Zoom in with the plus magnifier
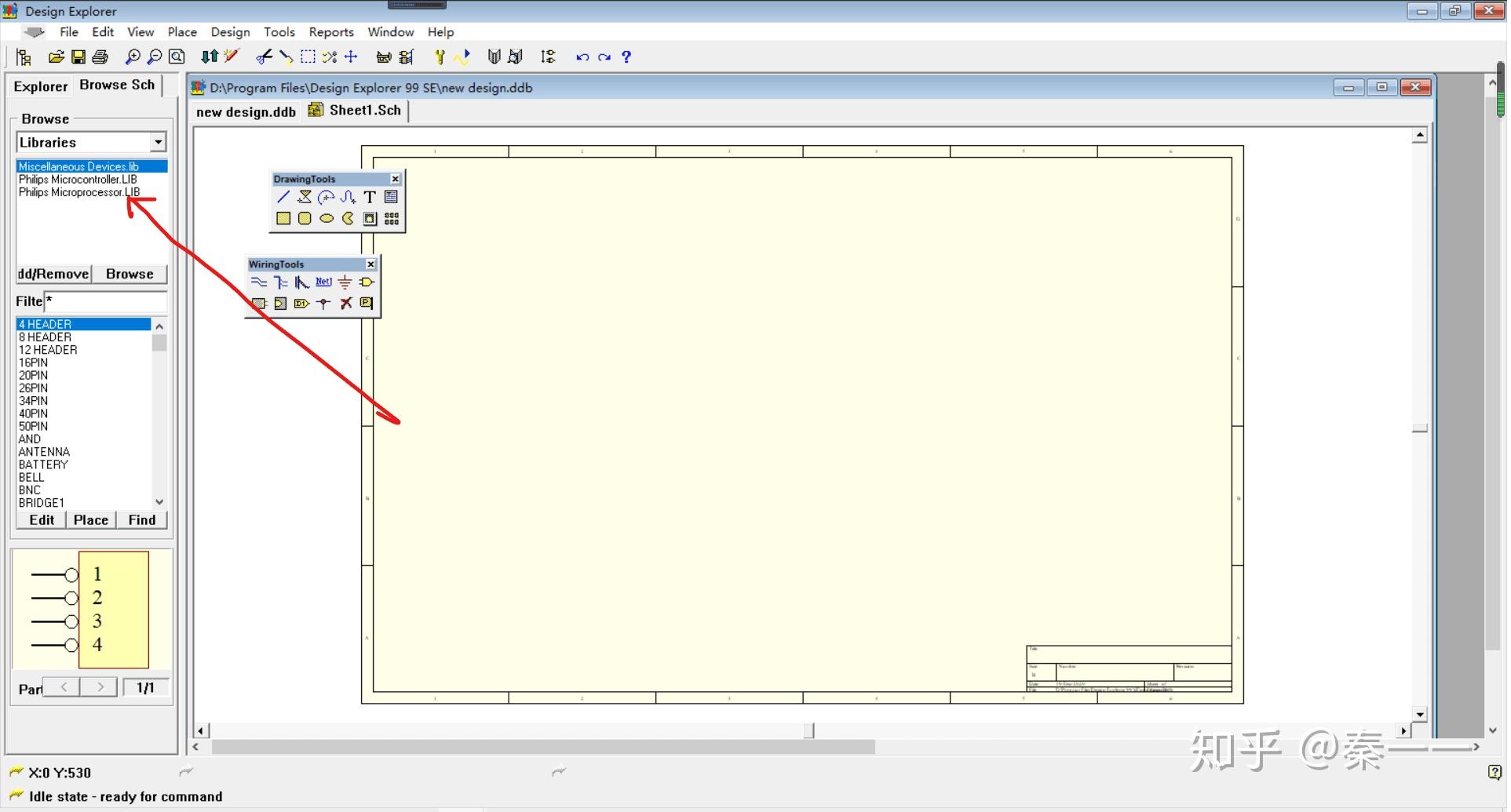The width and height of the screenshot is (1511, 812). click(133, 57)
